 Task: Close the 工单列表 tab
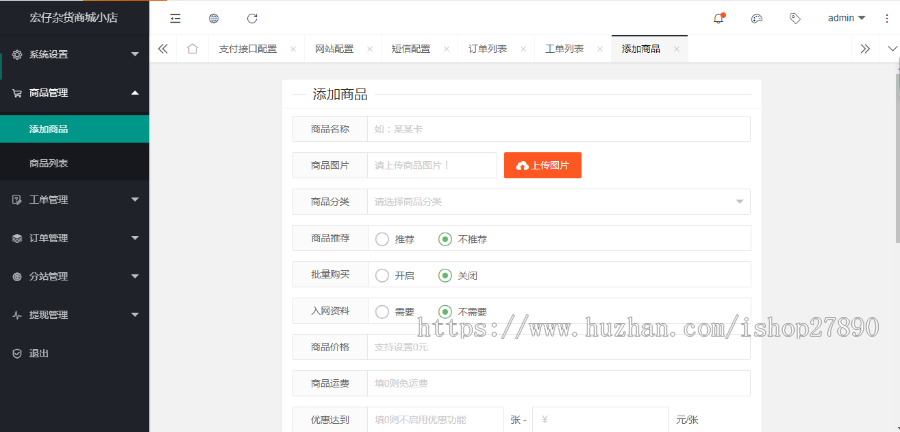(600, 49)
